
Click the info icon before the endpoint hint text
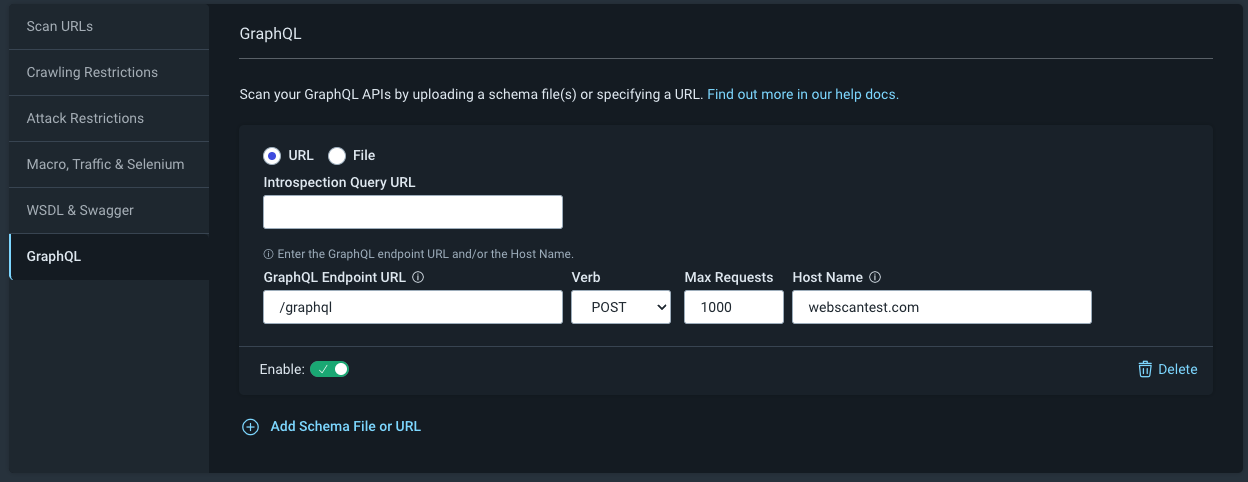coord(268,254)
